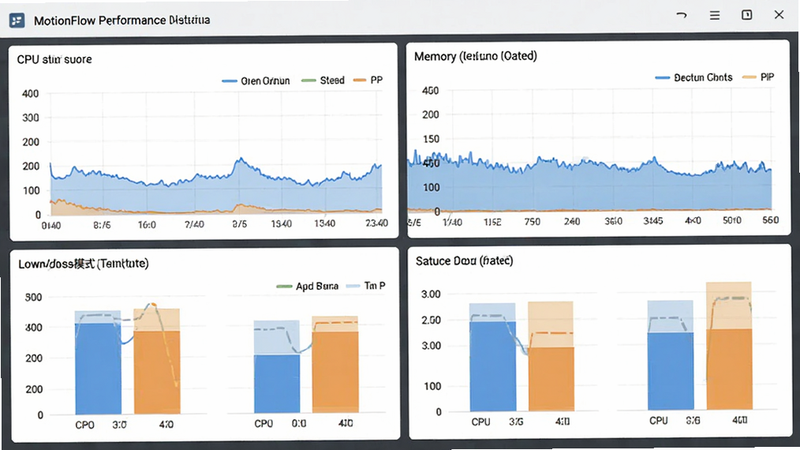
Task: Click the '3145' x-axis label in Memory chart
Action: tap(653, 221)
